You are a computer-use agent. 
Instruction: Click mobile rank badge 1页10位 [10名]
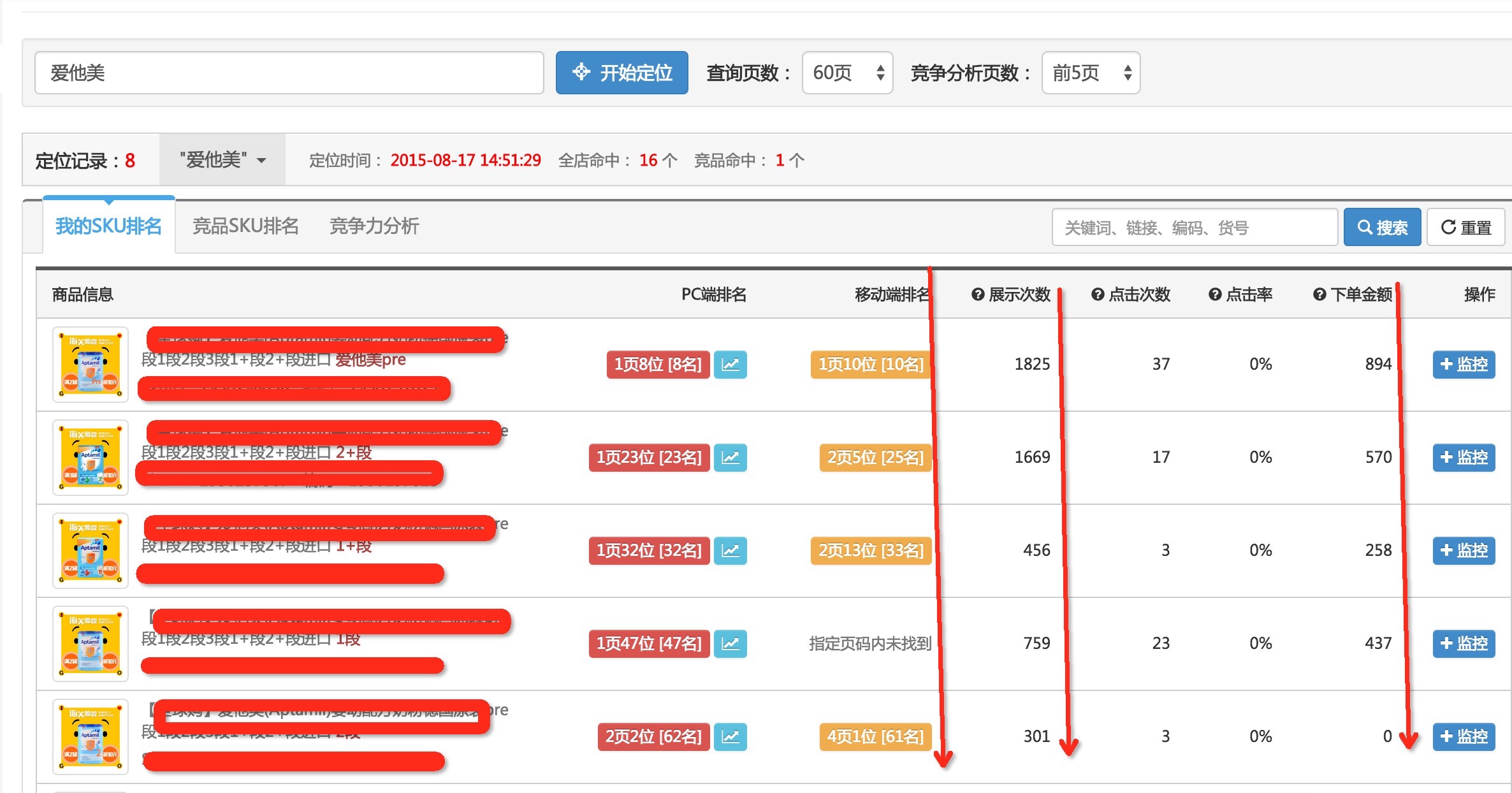(871, 365)
